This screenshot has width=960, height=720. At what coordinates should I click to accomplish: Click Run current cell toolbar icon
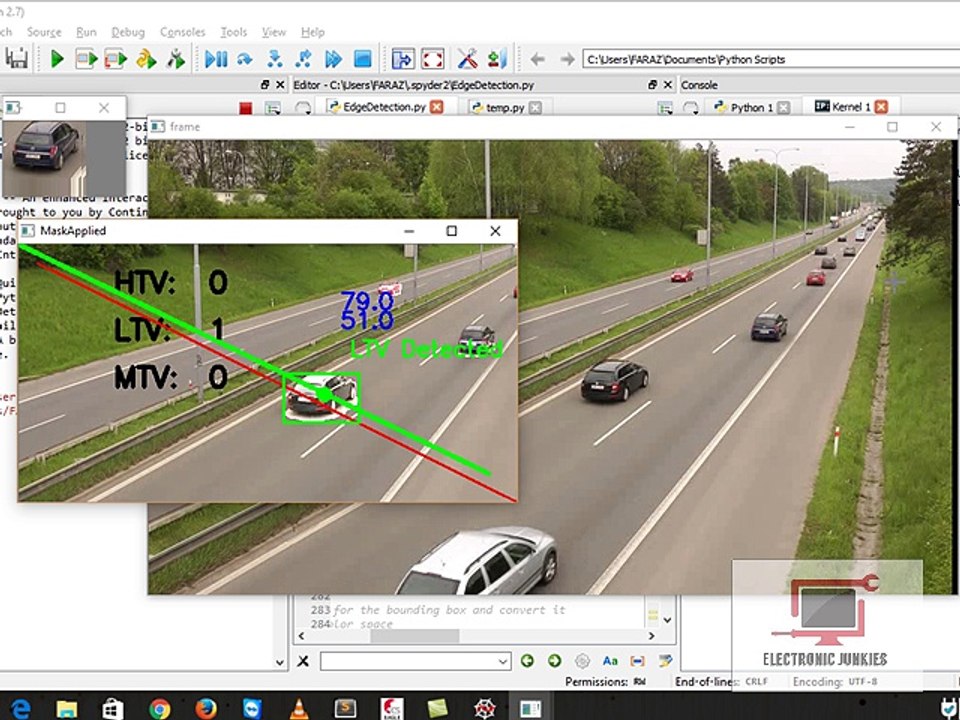coord(86,59)
